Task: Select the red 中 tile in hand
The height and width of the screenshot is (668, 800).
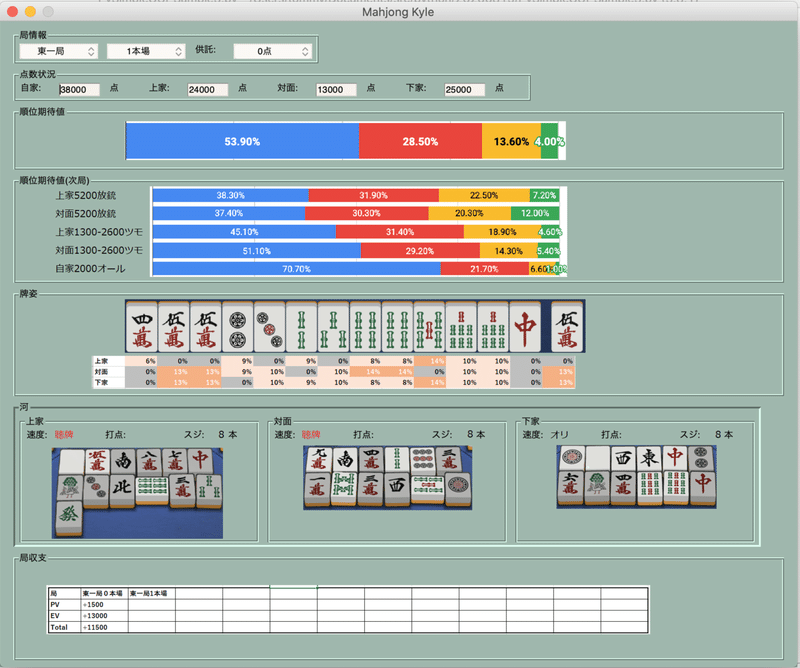Action: pos(525,327)
